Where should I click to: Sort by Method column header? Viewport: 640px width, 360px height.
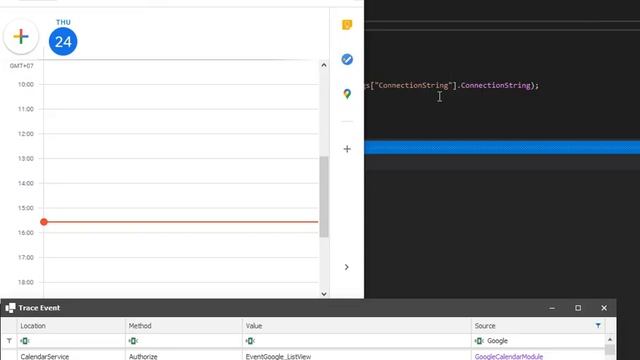(x=184, y=326)
